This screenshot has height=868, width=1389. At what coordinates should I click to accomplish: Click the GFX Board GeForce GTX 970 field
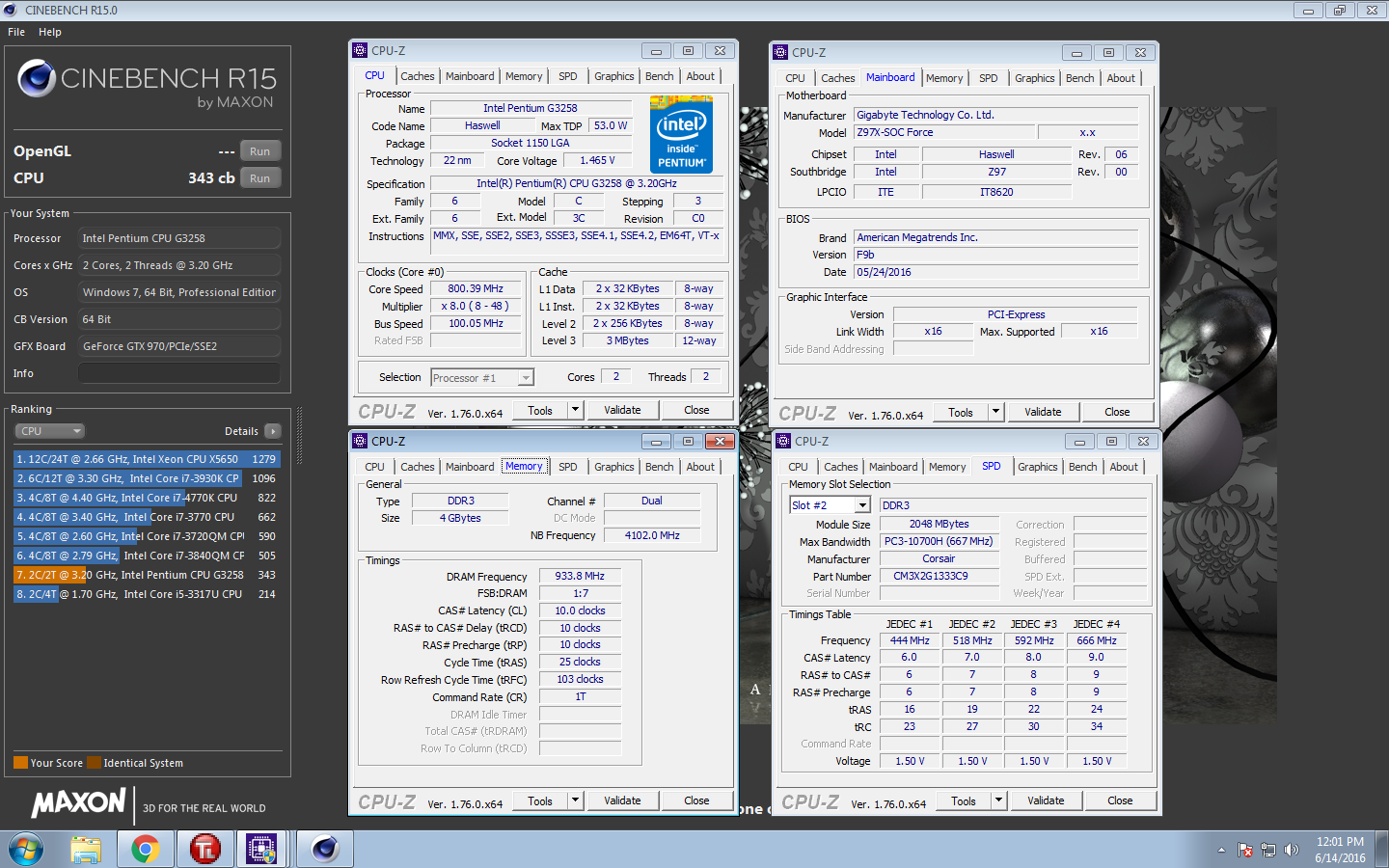[x=179, y=346]
